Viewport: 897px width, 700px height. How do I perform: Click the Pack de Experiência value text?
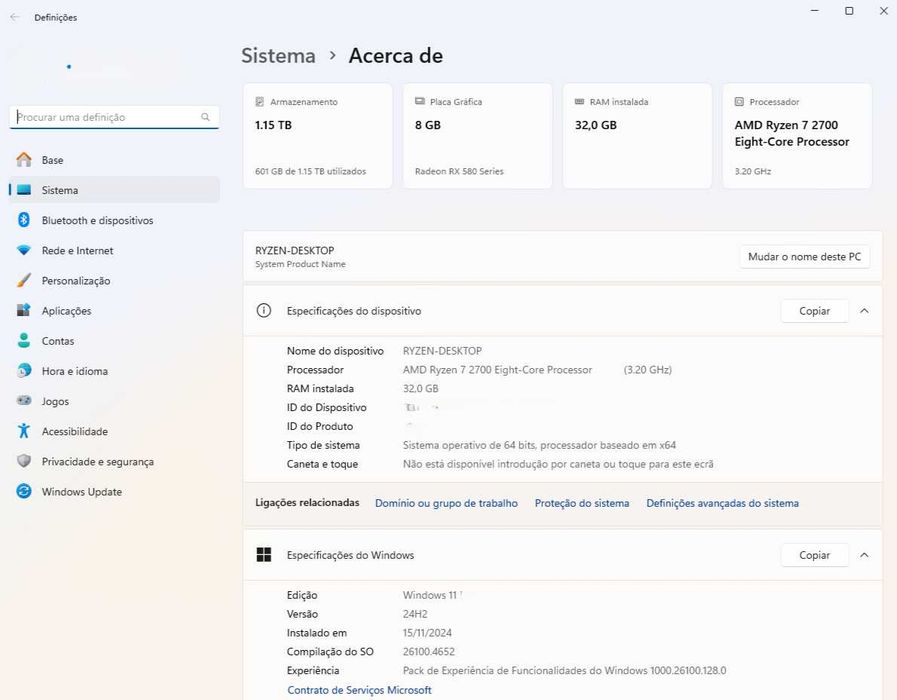[564, 670]
